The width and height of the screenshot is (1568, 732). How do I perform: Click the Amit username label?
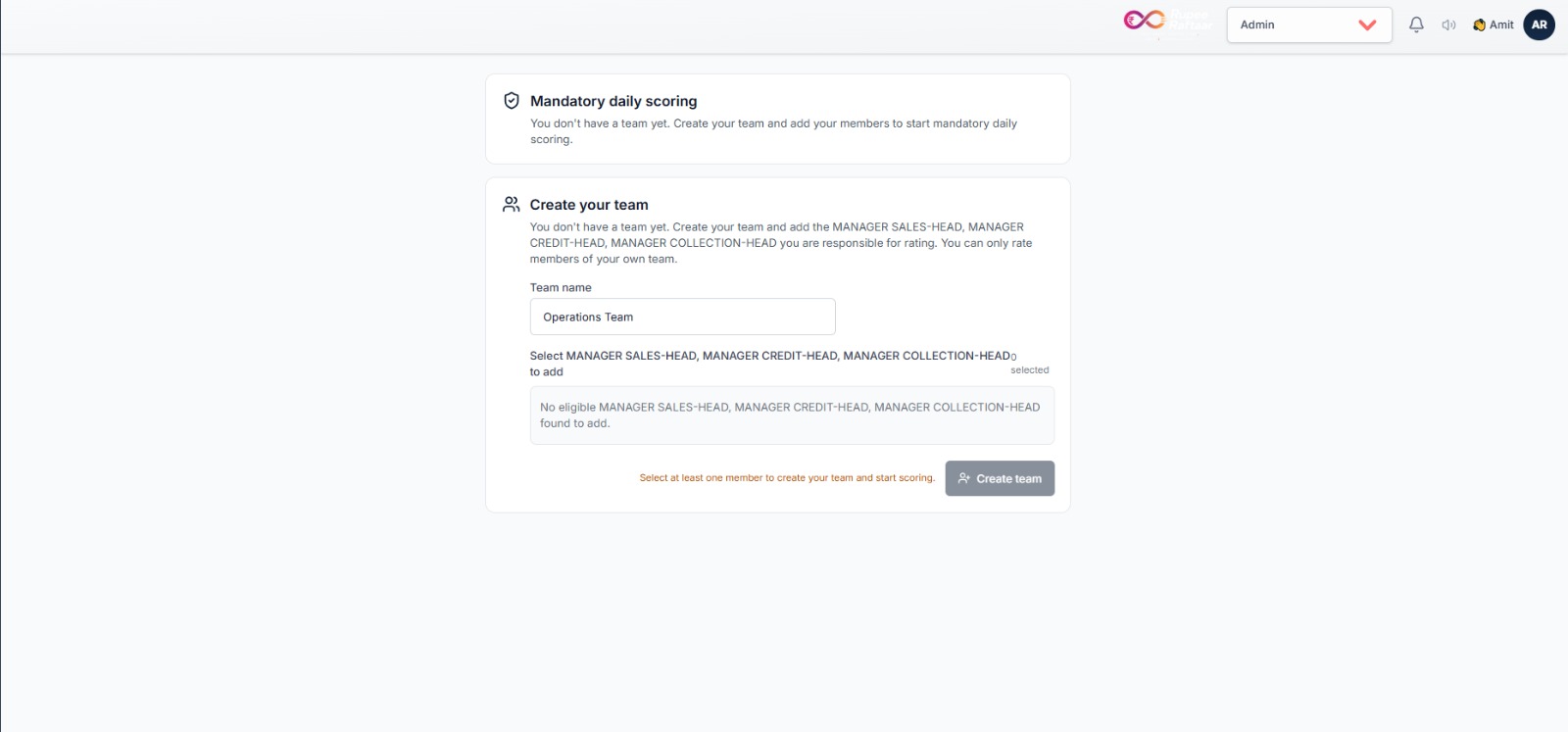(x=1501, y=25)
